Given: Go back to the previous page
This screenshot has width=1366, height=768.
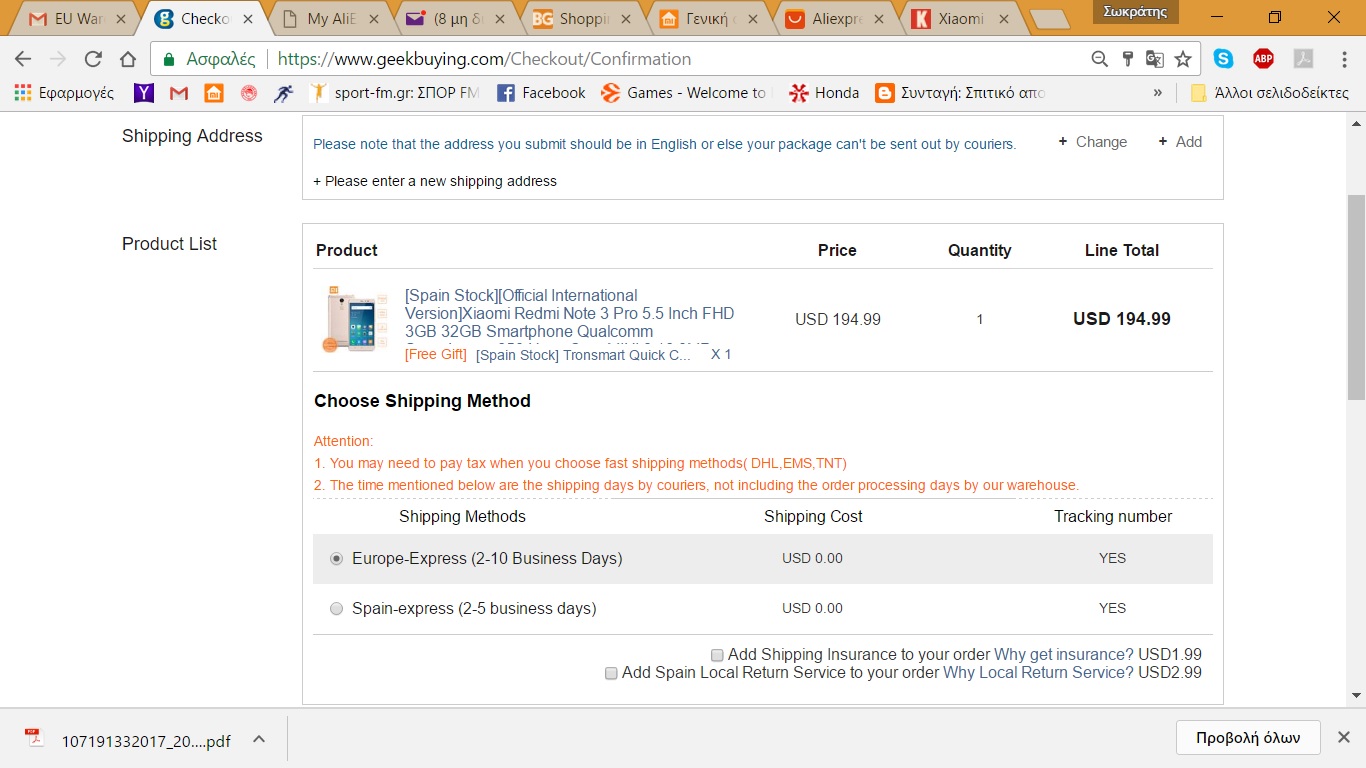Looking at the screenshot, I should pyautogui.click(x=23, y=59).
